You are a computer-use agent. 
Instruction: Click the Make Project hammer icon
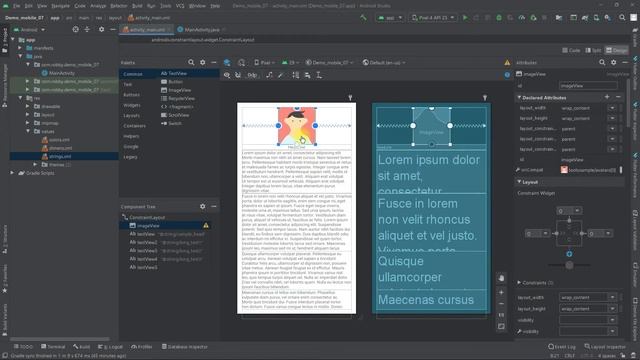click(363, 18)
